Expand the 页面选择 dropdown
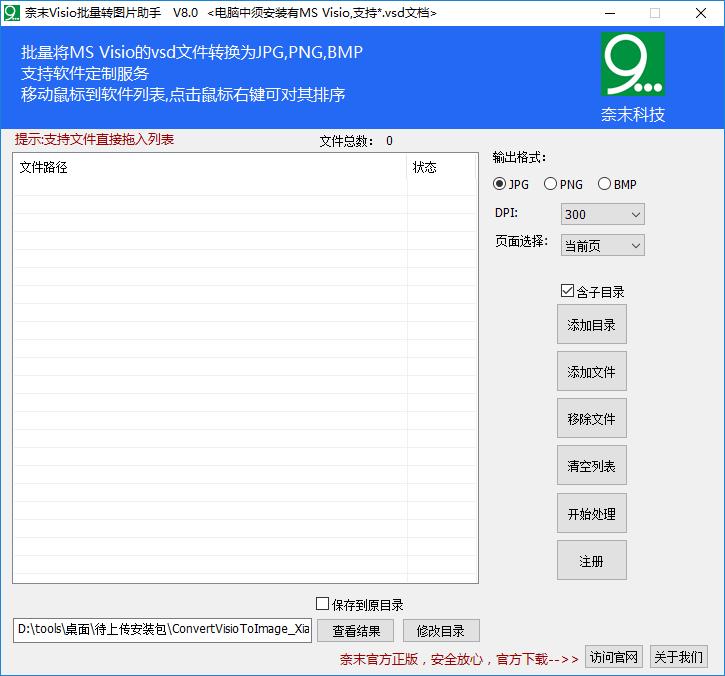This screenshot has width=725, height=676. pos(603,245)
